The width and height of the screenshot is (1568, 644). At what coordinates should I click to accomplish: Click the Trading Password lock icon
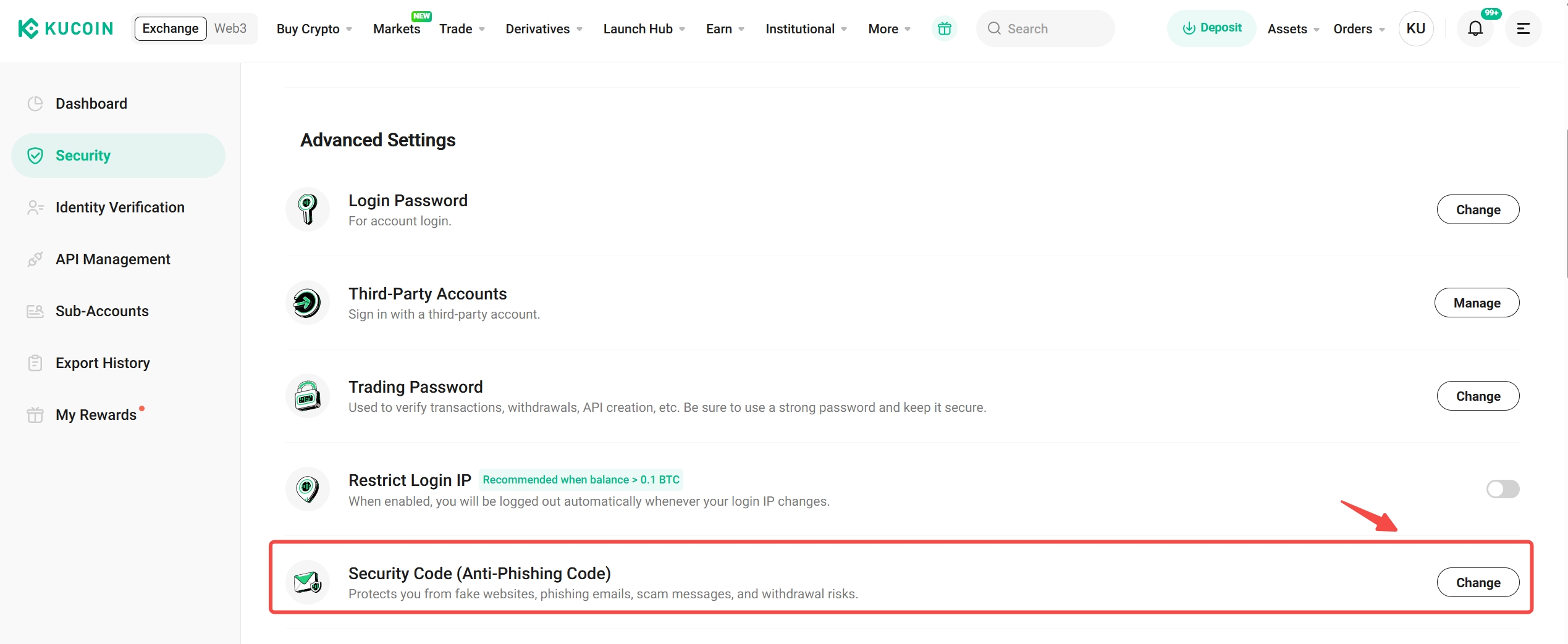click(308, 396)
